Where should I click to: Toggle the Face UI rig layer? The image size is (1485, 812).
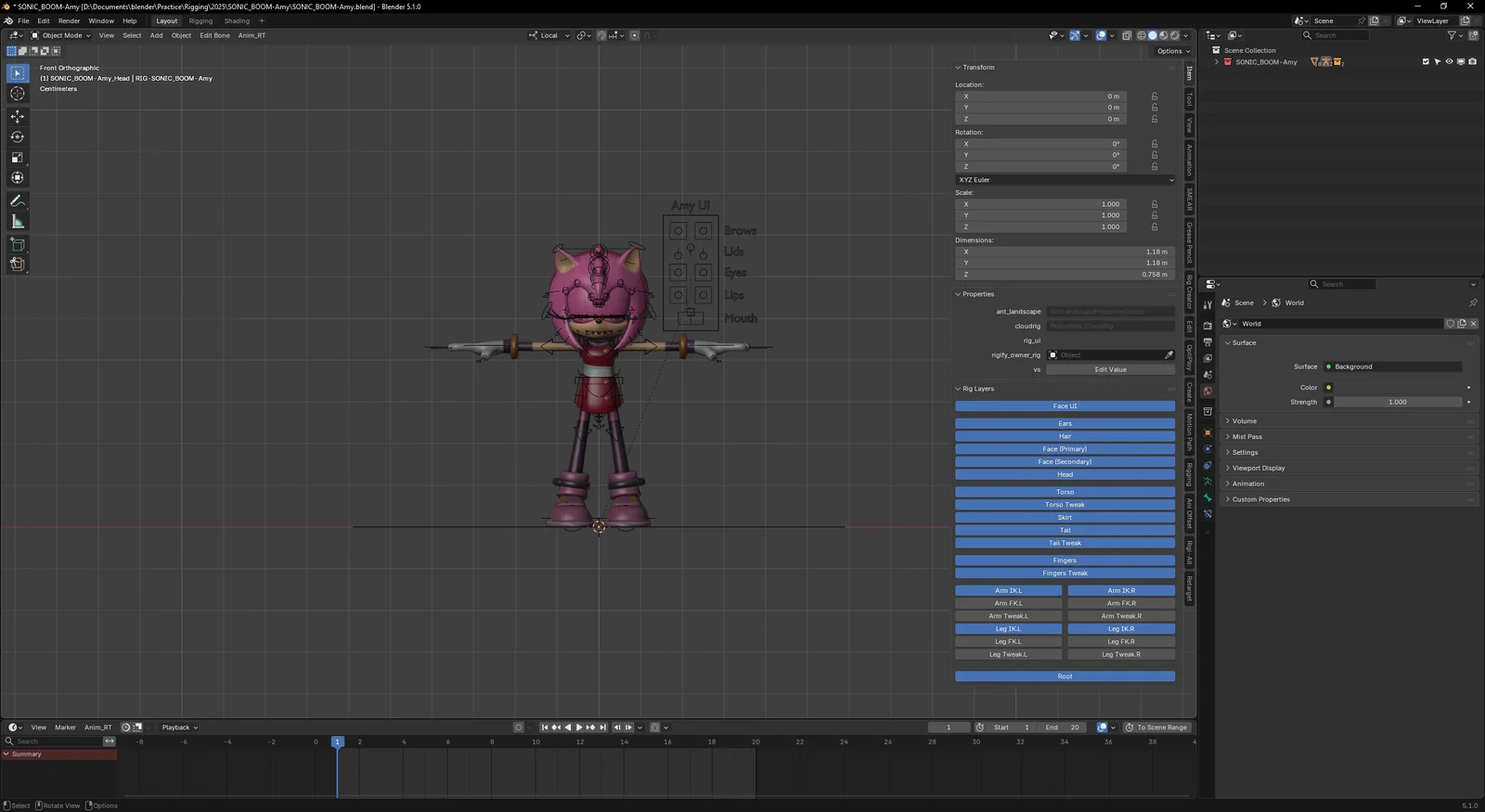pos(1065,406)
